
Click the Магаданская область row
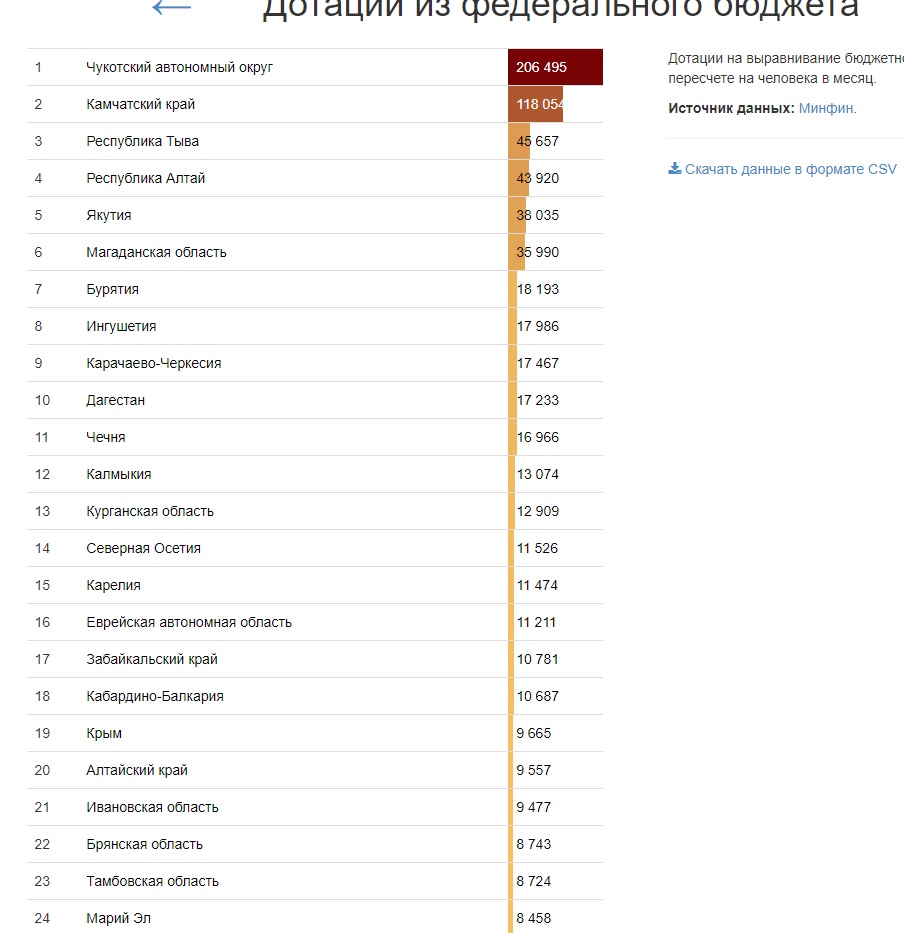pyautogui.click(x=315, y=252)
